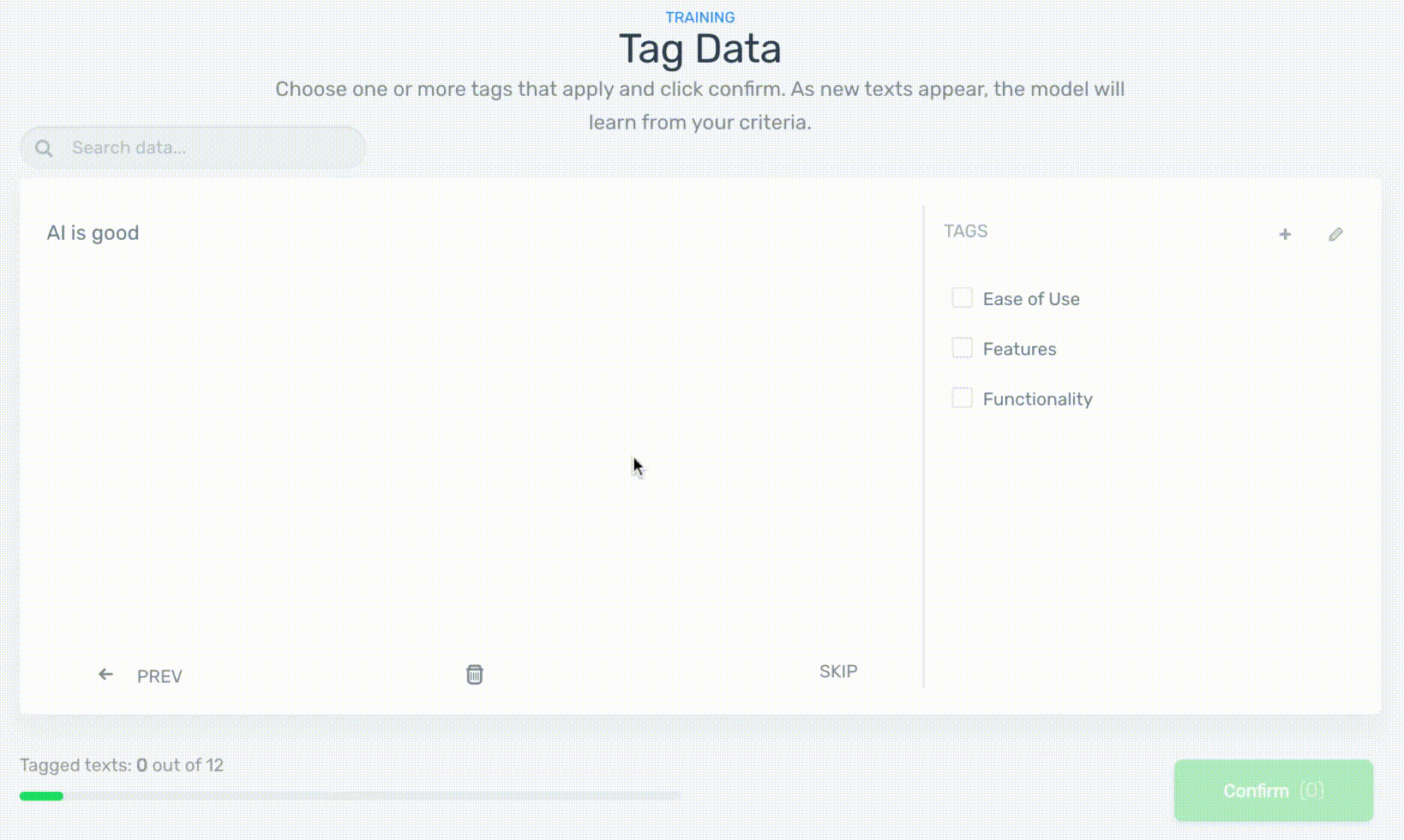Check the Ease of Use checkbox
The height and width of the screenshot is (840, 1404).
point(962,298)
